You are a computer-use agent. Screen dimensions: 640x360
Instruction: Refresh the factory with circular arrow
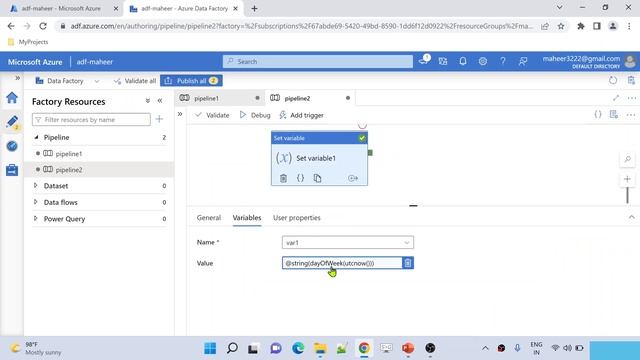(x=613, y=80)
